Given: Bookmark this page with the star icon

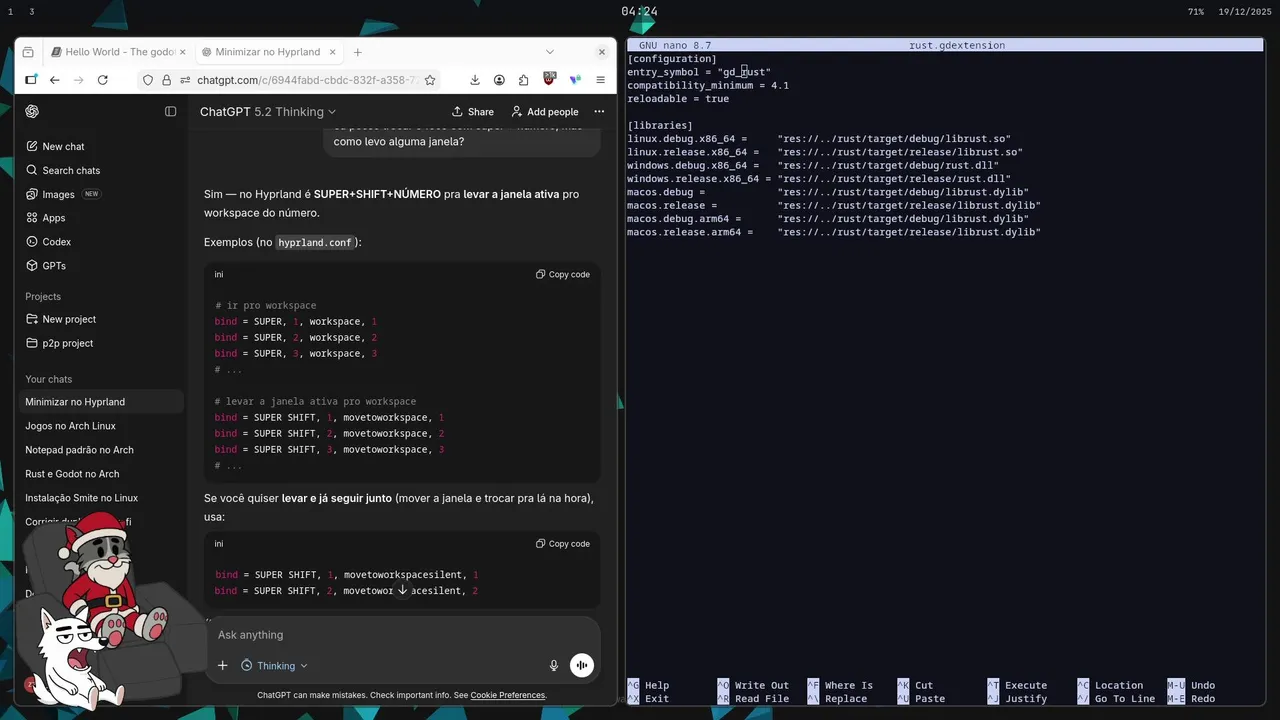Looking at the screenshot, I should 430,80.
